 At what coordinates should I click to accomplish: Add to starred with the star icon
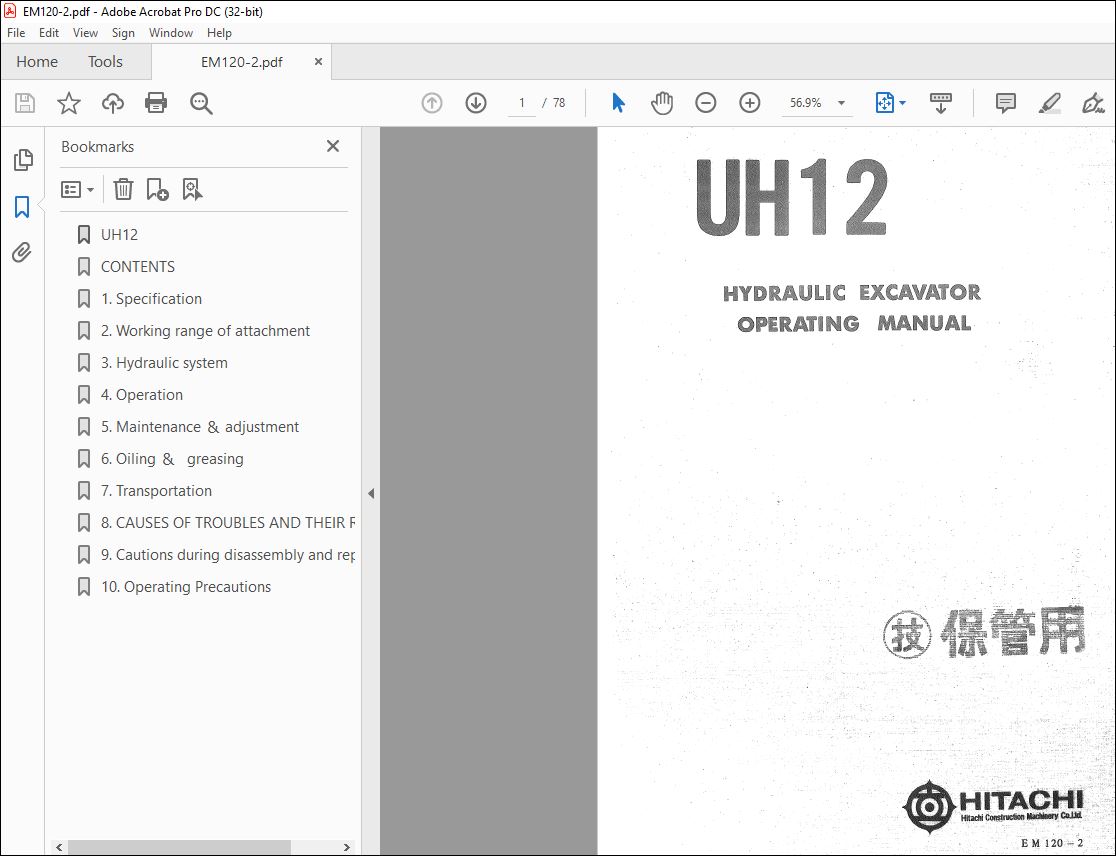69,103
